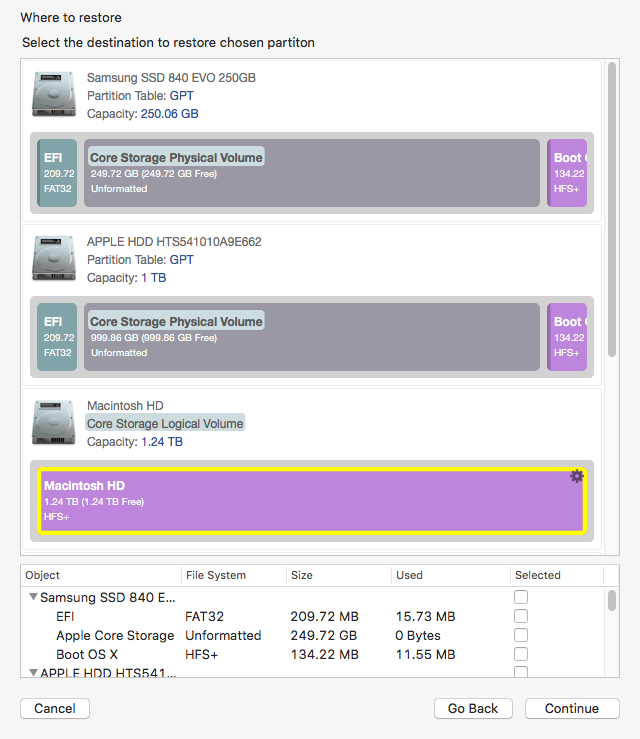Viewport: 640px width, 739px height.
Task: Click the APPLE HDD HTS541010A9E662 drive icon
Action: pyautogui.click(x=54, y=258)
